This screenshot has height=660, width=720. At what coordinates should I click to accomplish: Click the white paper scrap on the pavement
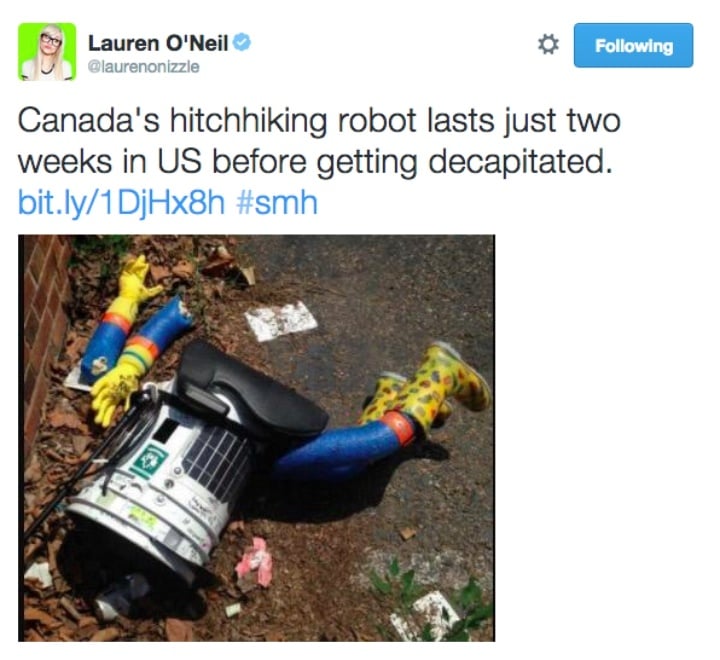281,321
